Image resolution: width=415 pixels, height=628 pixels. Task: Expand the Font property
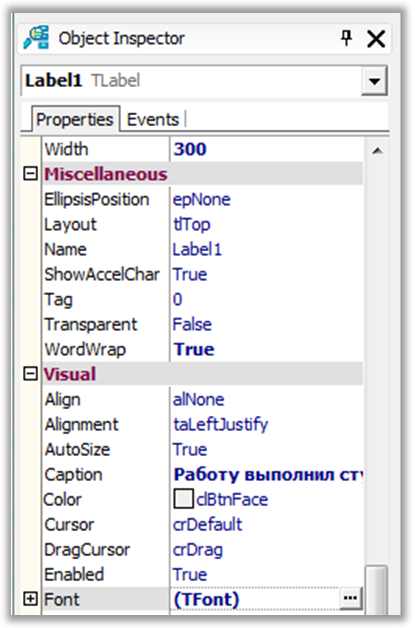point(30,599)
